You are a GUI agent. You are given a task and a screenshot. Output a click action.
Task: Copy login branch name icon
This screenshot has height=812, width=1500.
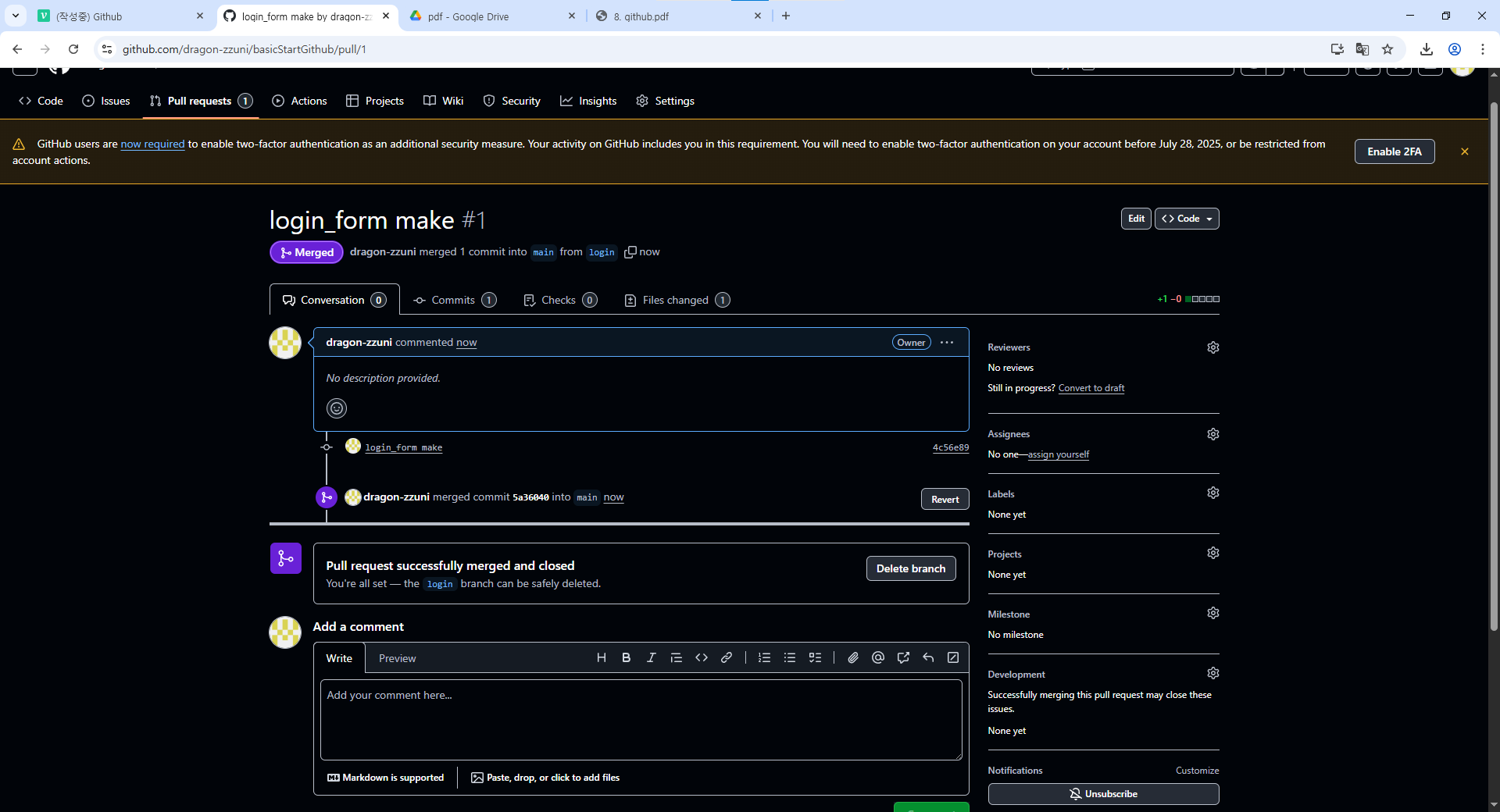click(x=630, y=252)
